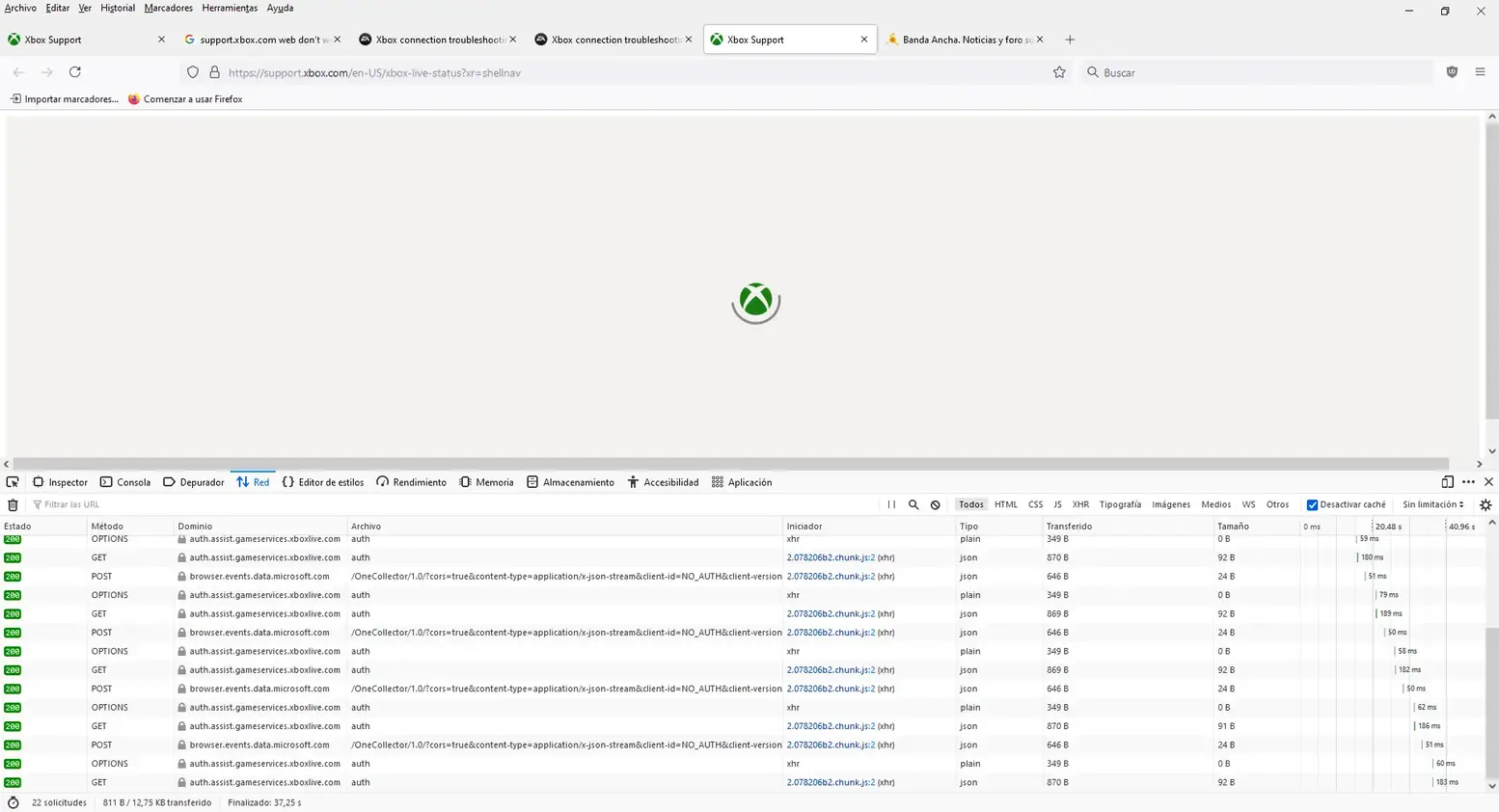The width and height of the screenshot is (1499, 812).
Task: Filter requests by WS
Action: pos(1248,504)
